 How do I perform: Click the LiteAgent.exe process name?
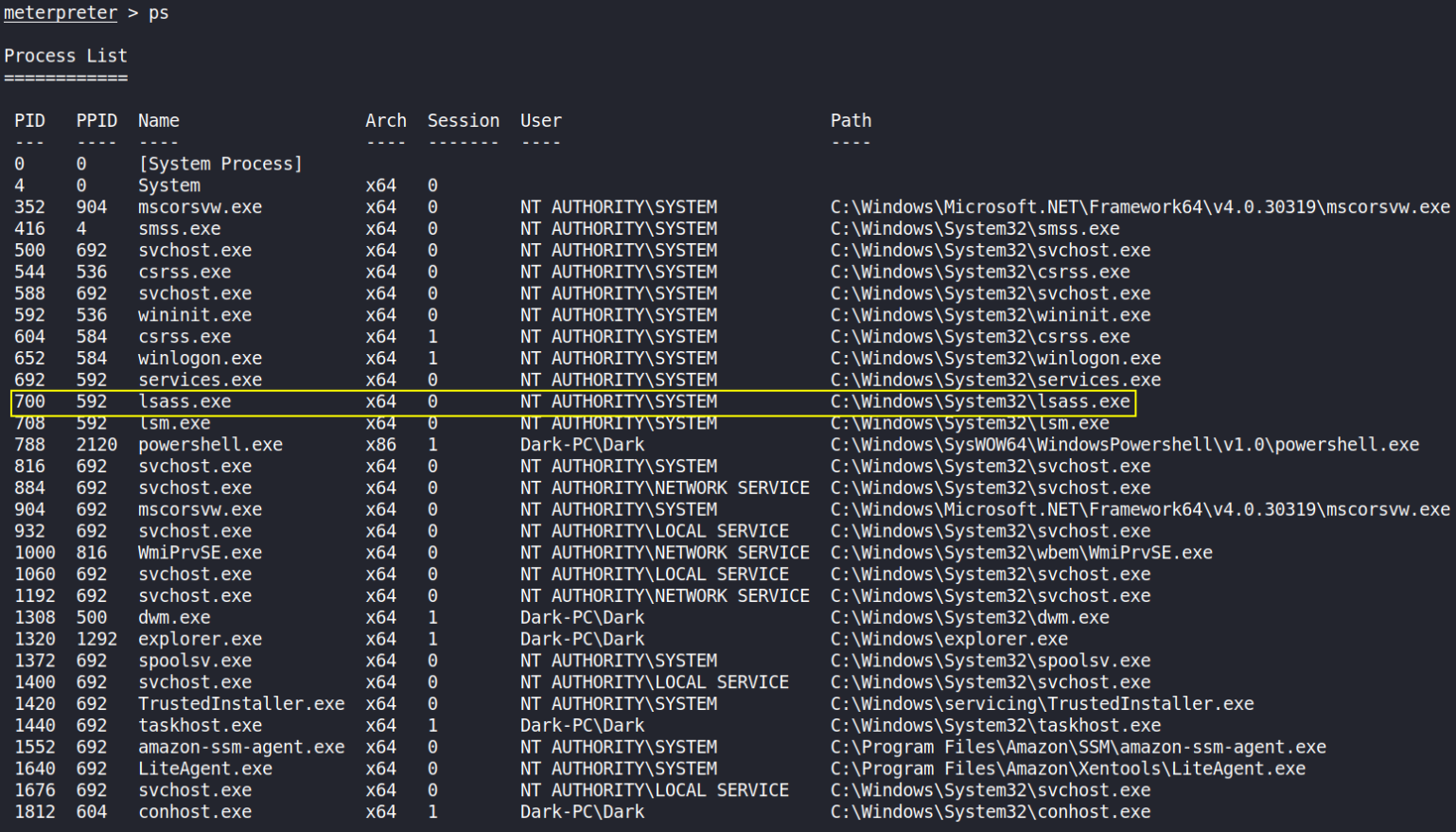[205, 769]
